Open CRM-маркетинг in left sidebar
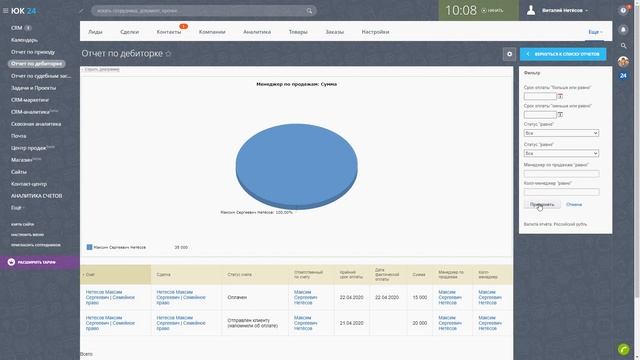 click(30, 100)
